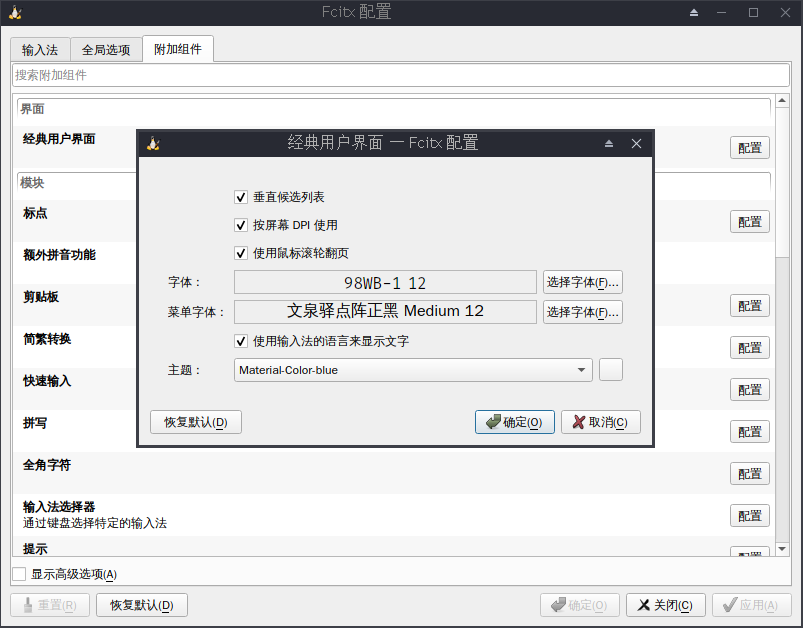Select the 经典用户界面 list entry
The image size is (803, 628).
(x=59, y=139)
